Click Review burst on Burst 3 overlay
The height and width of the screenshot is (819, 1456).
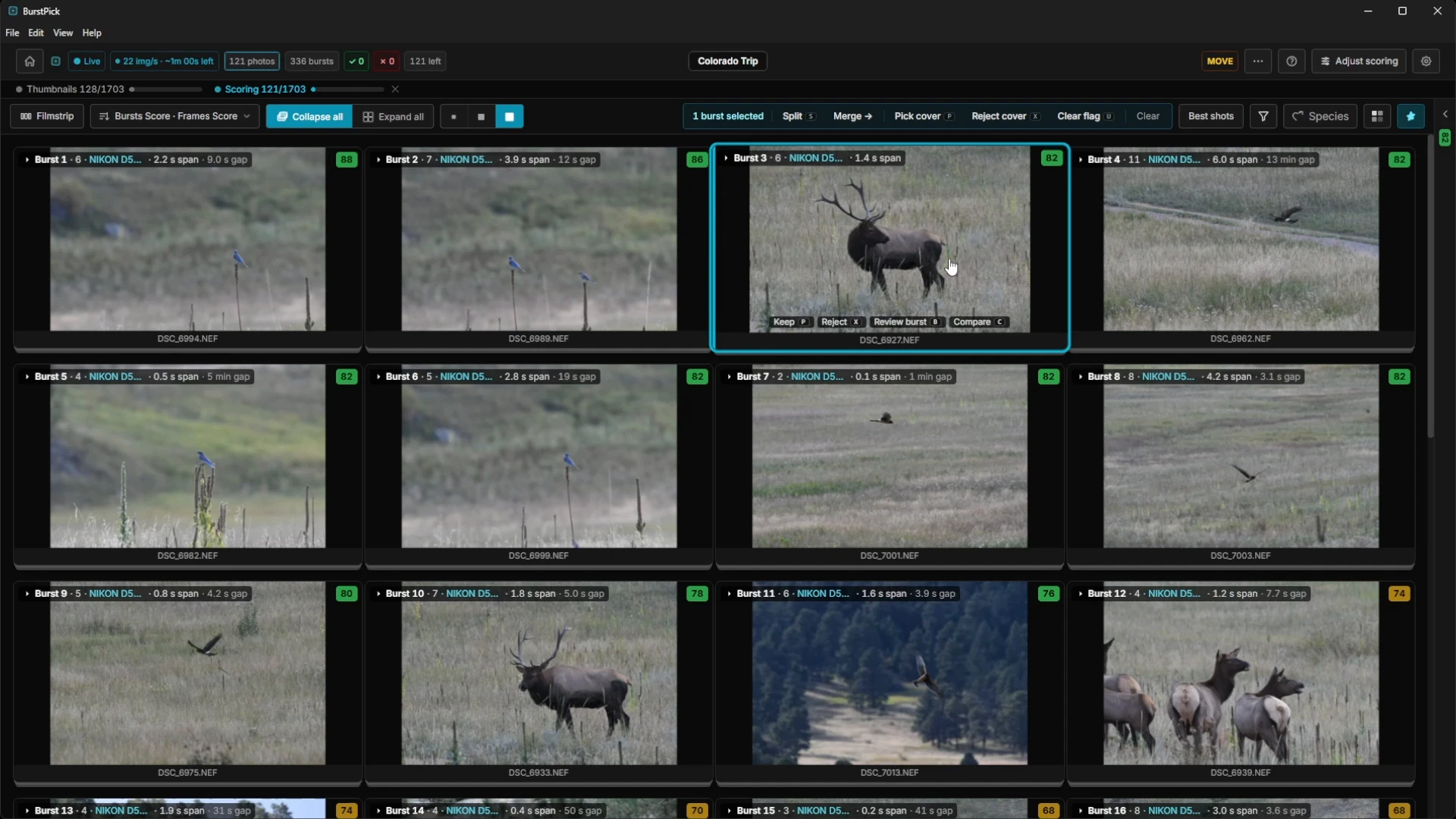pos(906,322)
